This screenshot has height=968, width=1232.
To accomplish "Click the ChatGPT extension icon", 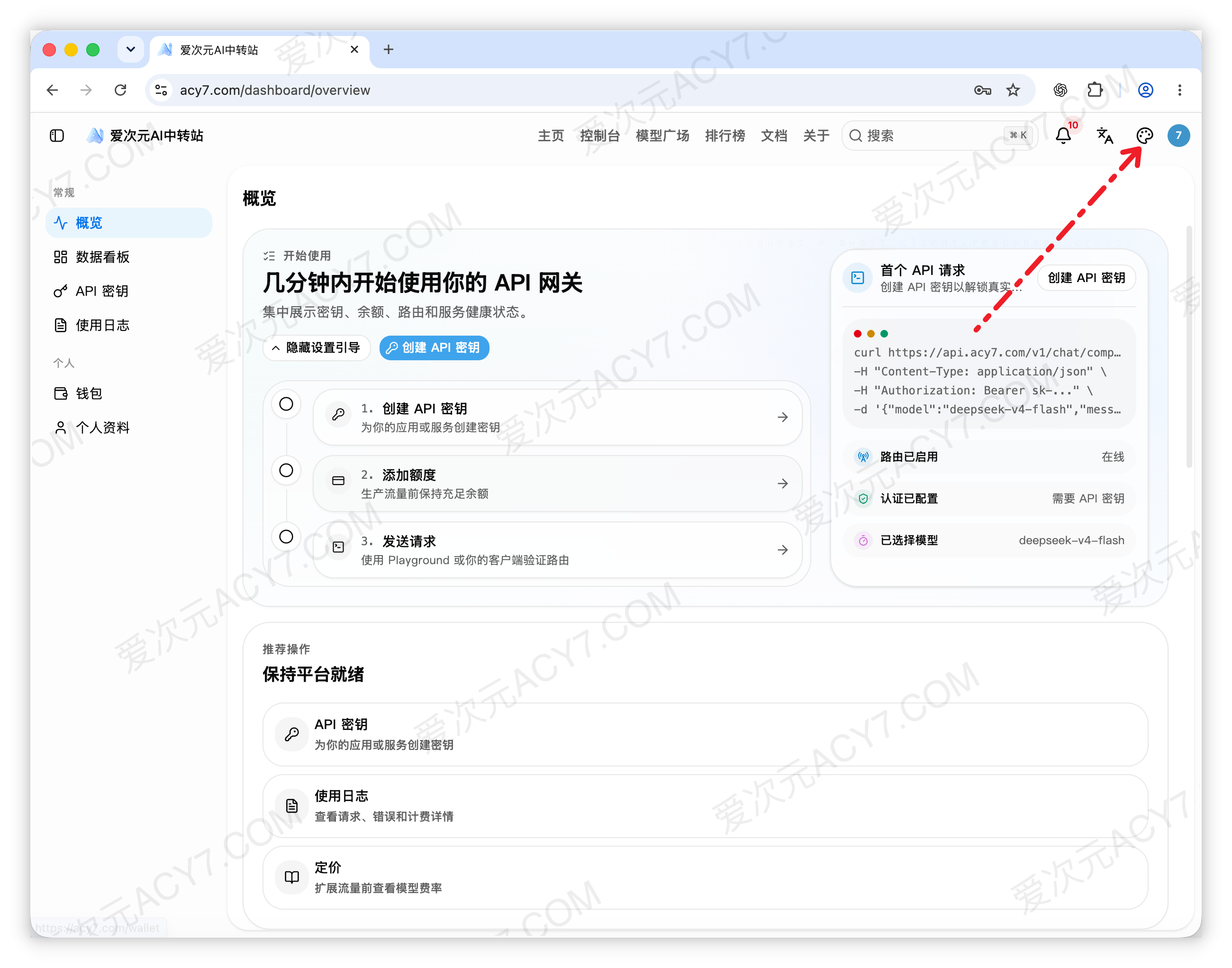I will coord(1060,90).
